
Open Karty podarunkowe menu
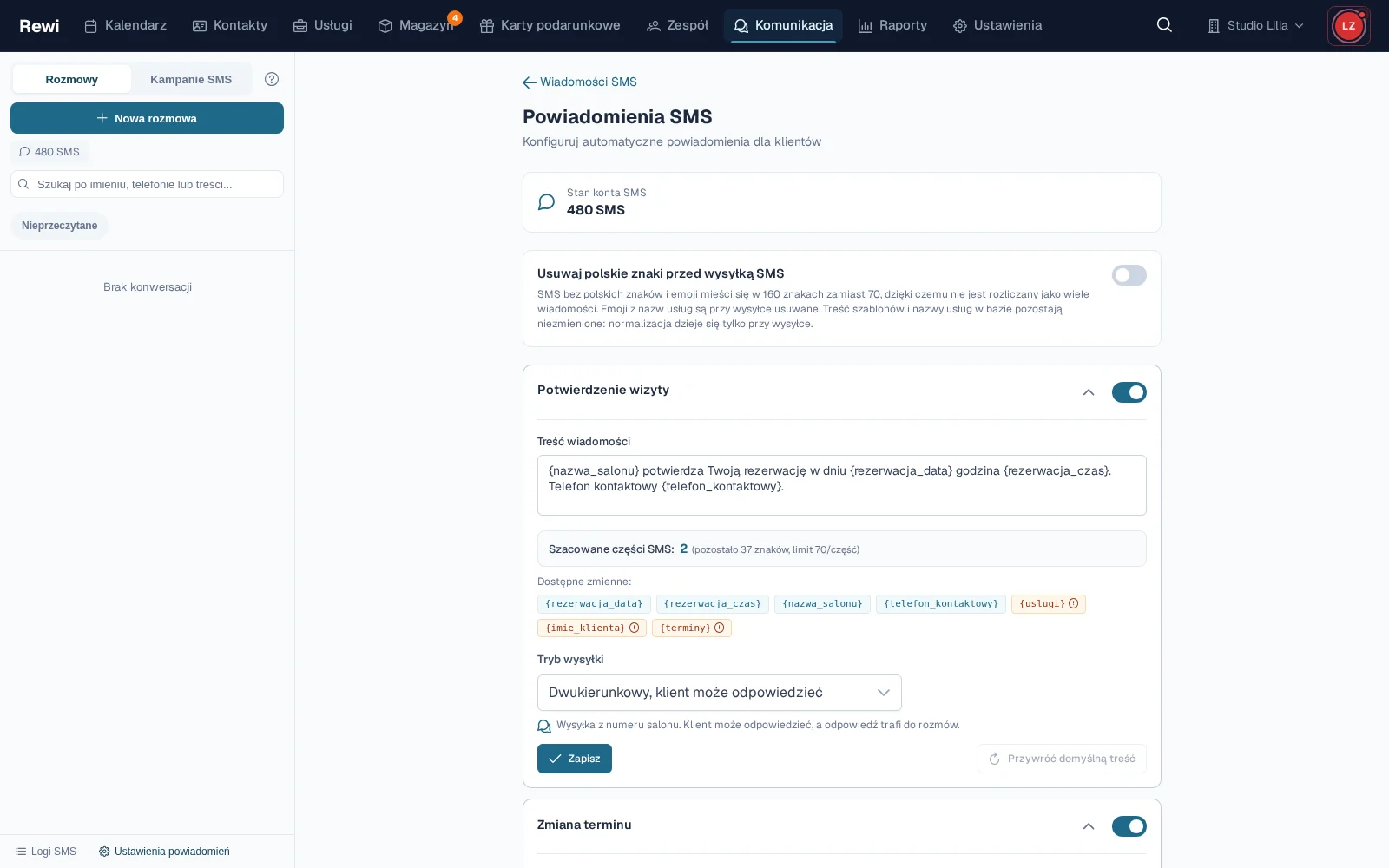pyautogui.click(x=550, y=26)
